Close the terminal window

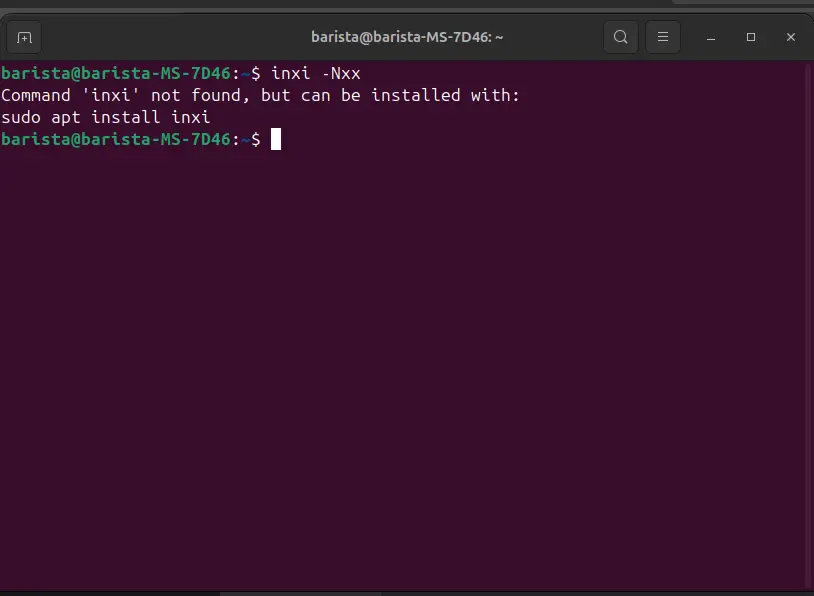(x=791, y=37)
